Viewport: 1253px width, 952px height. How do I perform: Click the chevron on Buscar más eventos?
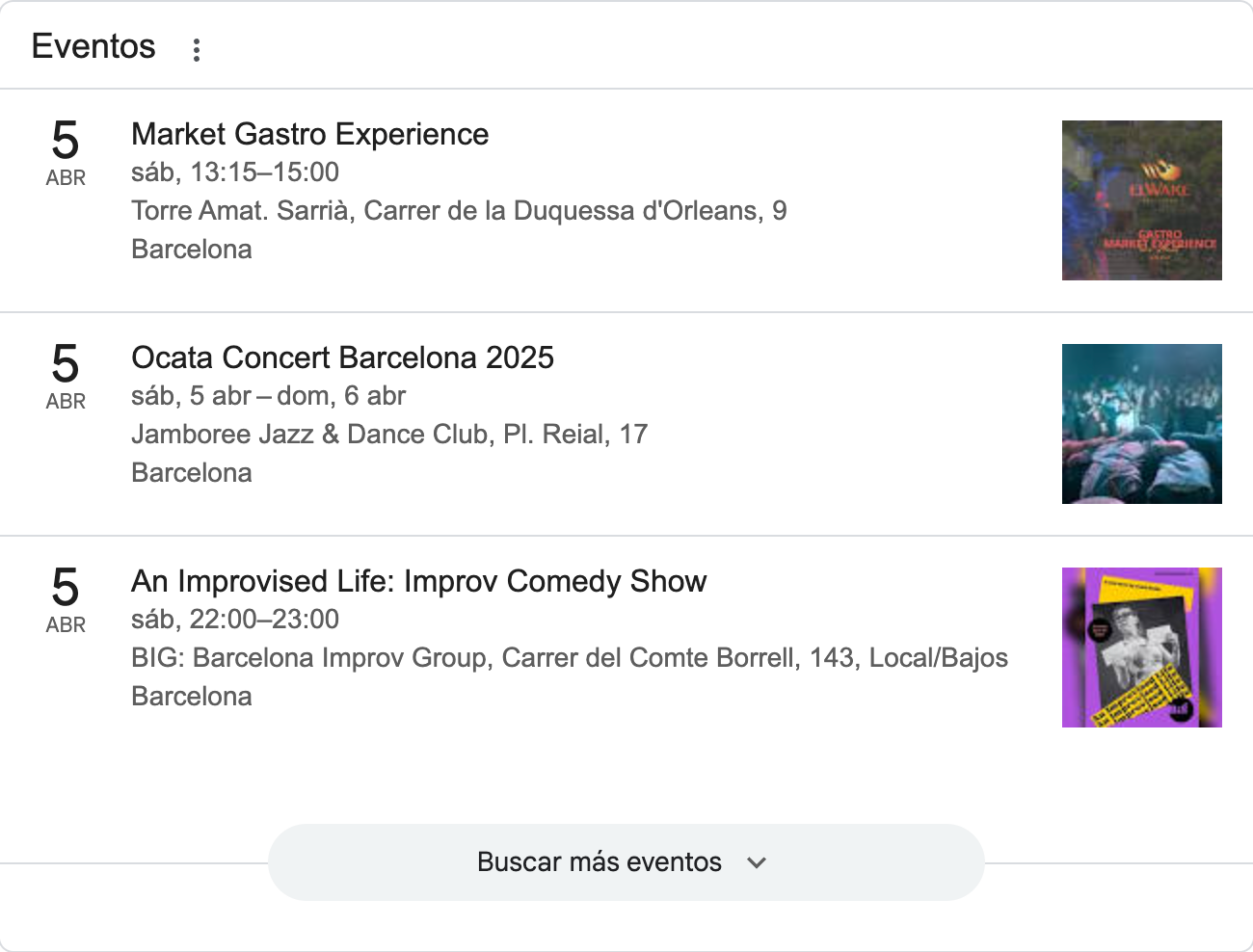tap(757, 862)
